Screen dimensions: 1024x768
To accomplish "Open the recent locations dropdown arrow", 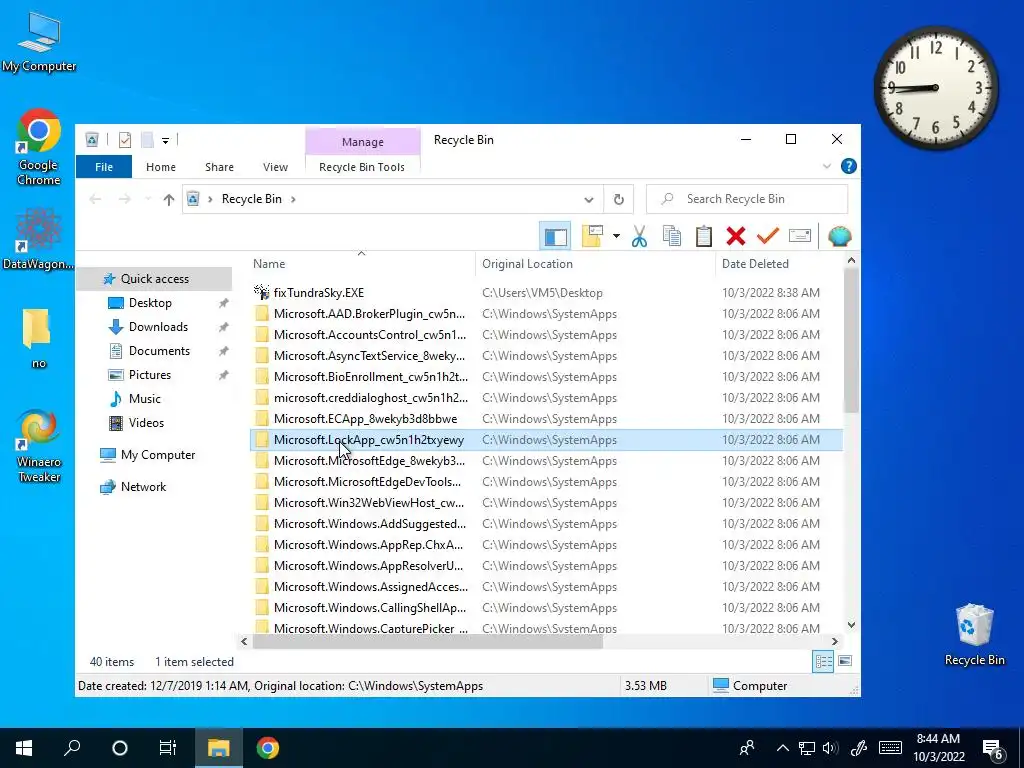I will click(148, 199).
